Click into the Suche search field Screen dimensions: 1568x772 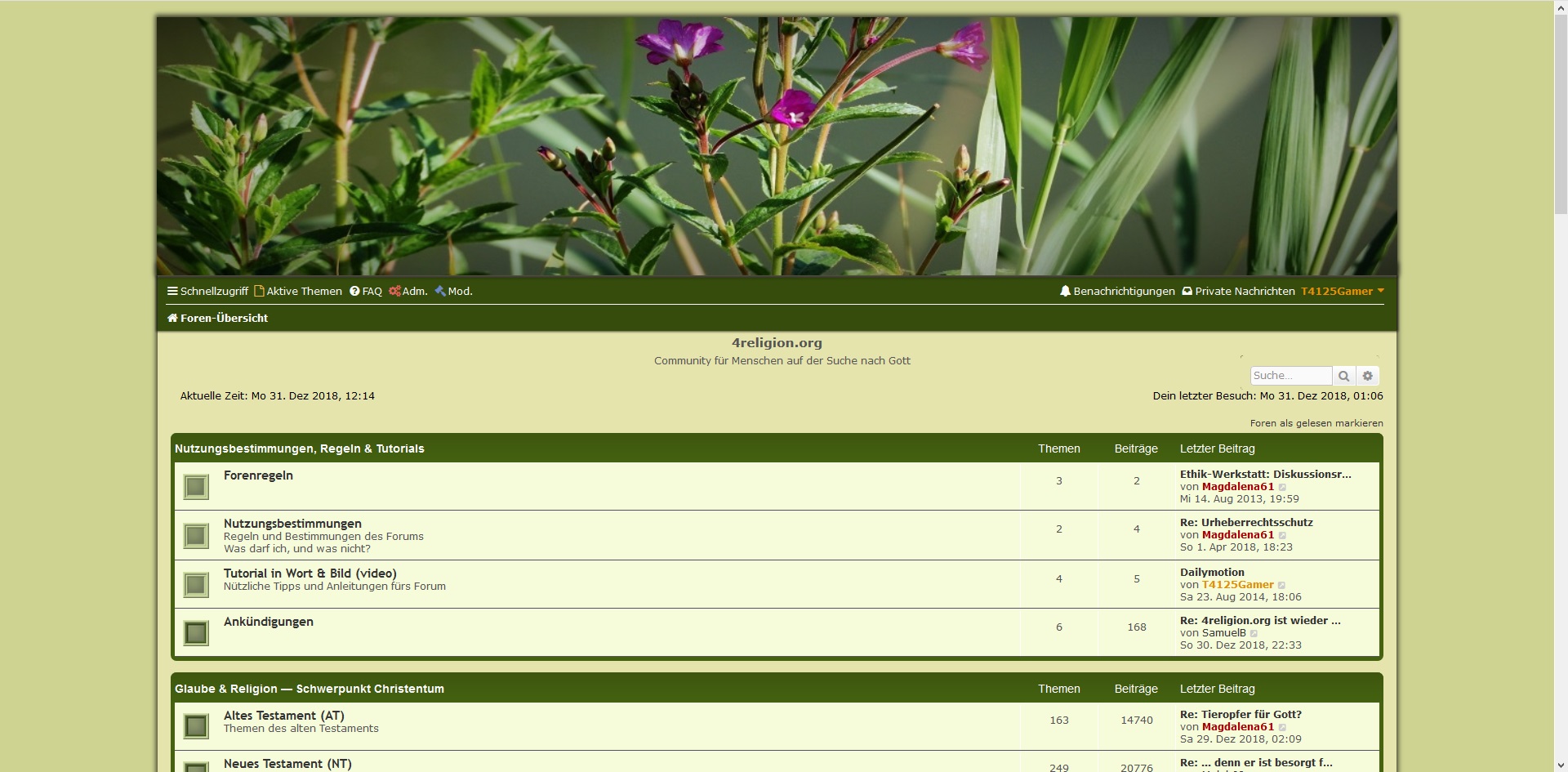[x=1290, y=376]
